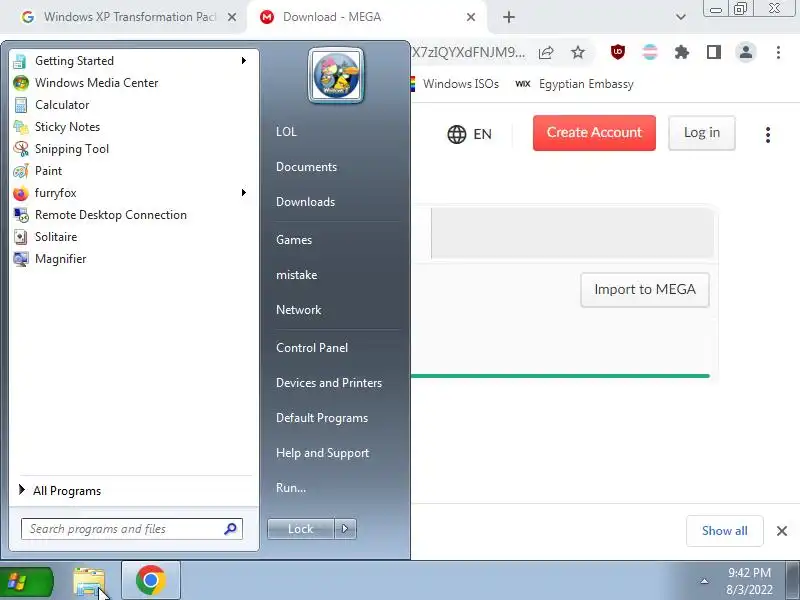
Task: Close the Chrome downloads bar
Action: (x=782, y=531)
